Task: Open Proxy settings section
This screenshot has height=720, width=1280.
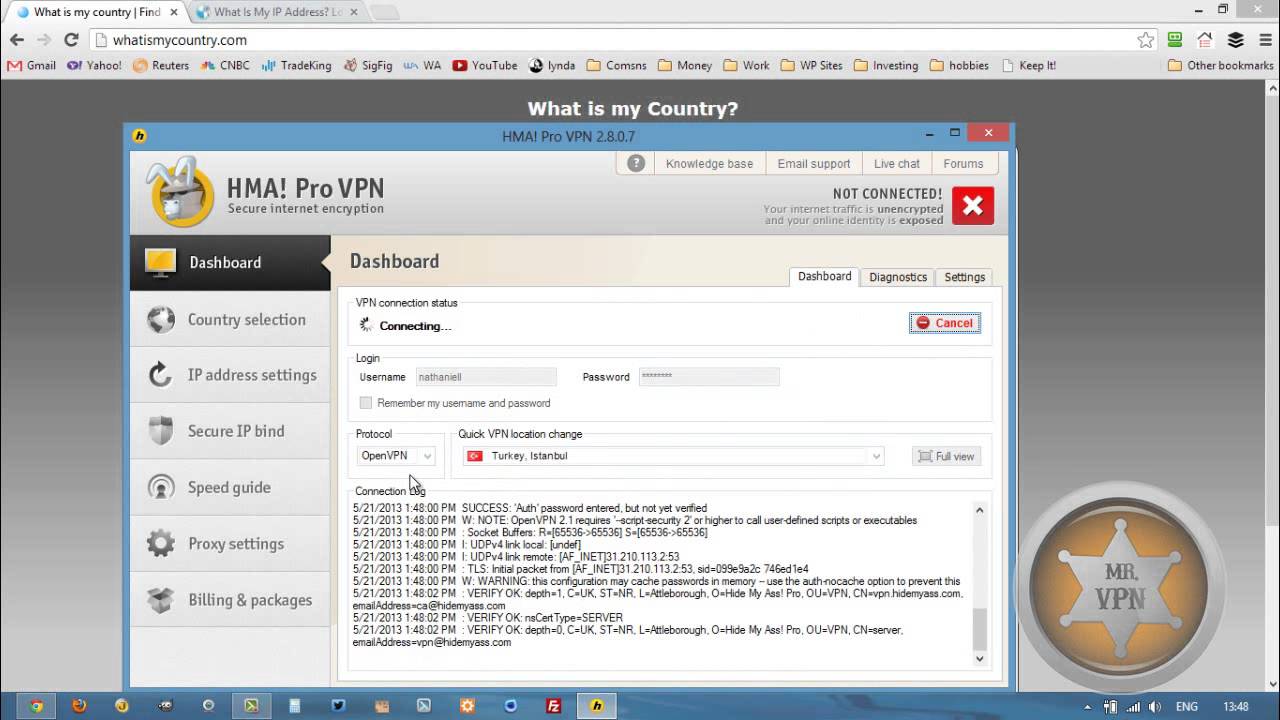Action: (230, 544)
